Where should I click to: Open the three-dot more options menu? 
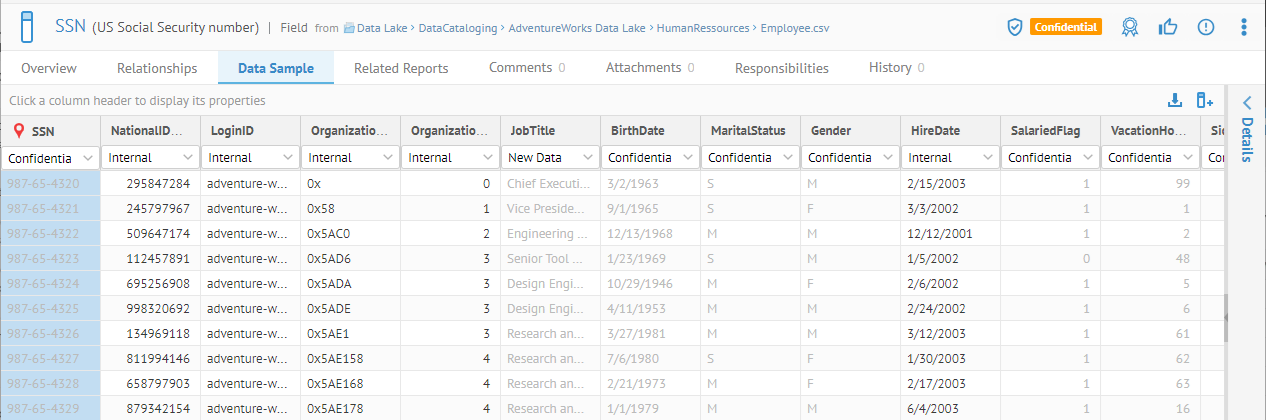click(x=1244, y=27)
